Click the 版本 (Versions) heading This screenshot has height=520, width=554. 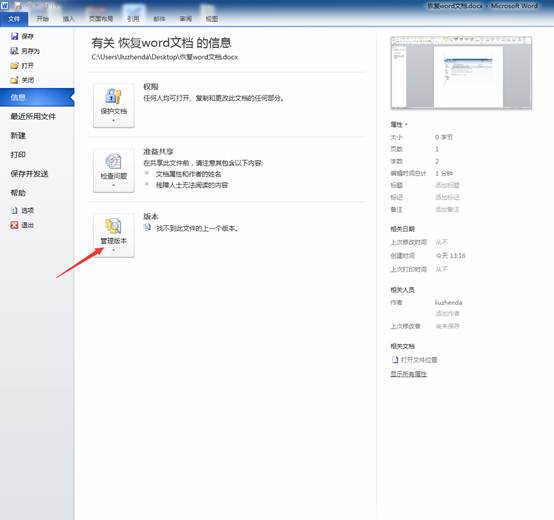pos(151,216)
